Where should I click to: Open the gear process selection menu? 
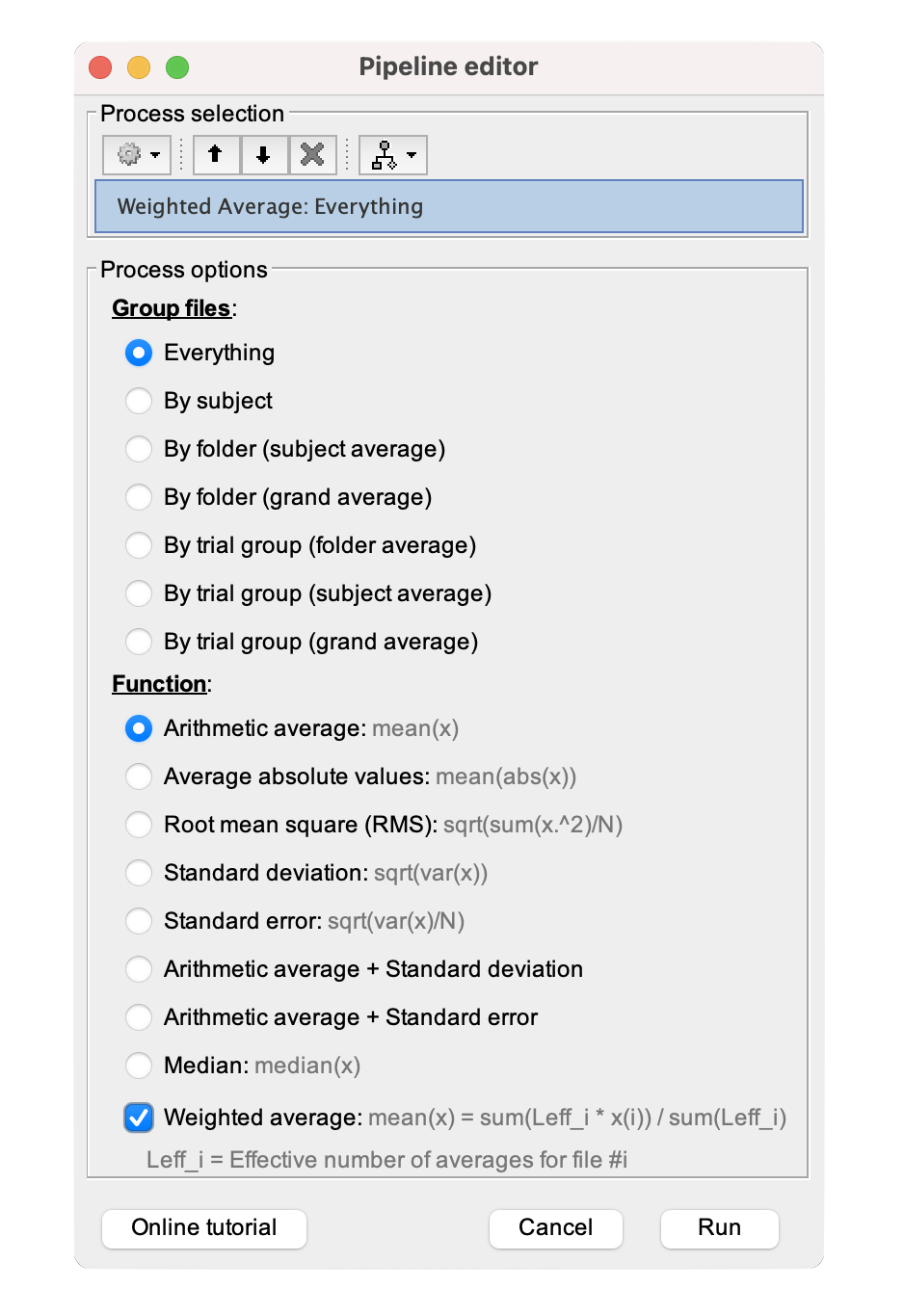[137, 155]
